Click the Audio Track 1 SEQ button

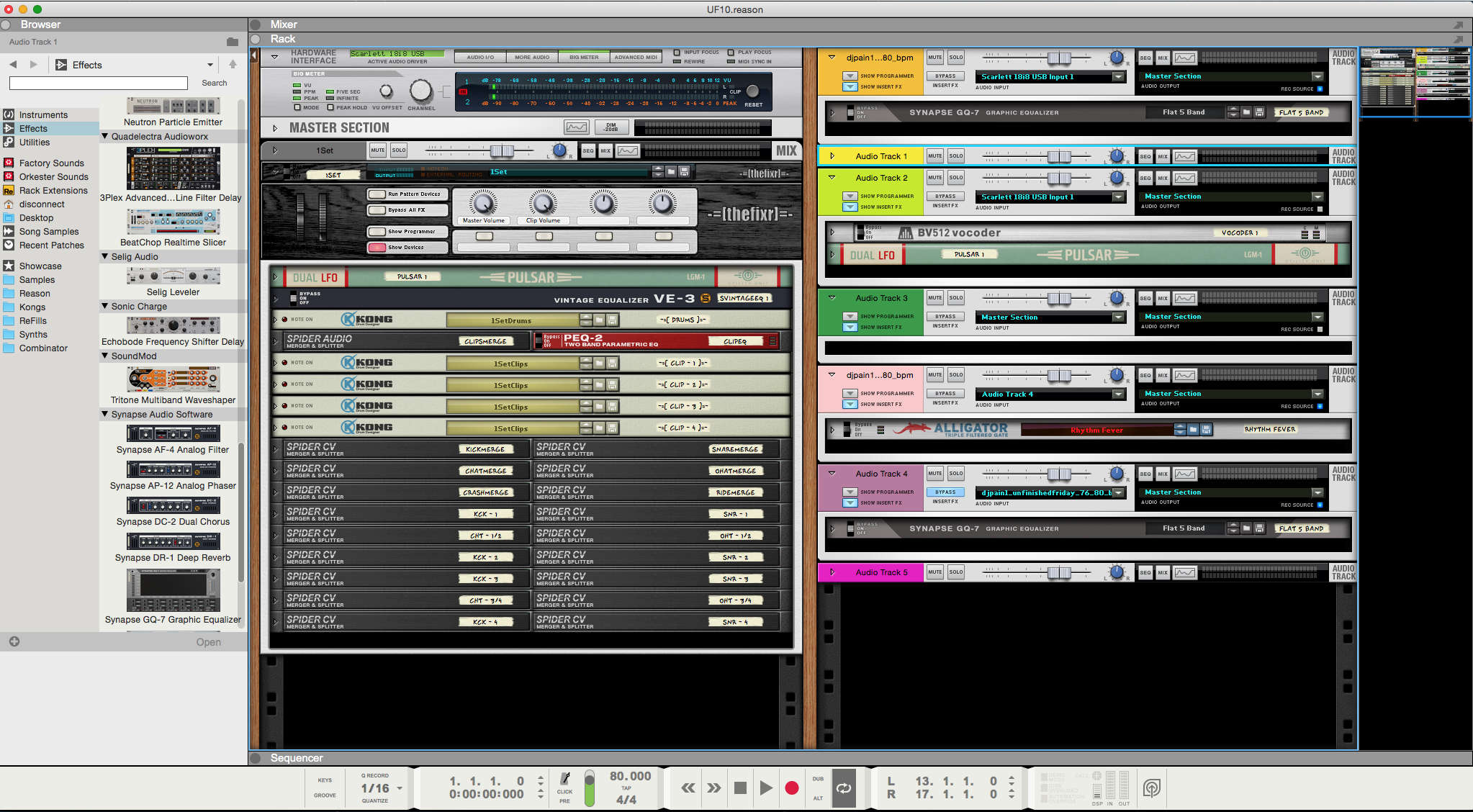[x=1145, y=156]
